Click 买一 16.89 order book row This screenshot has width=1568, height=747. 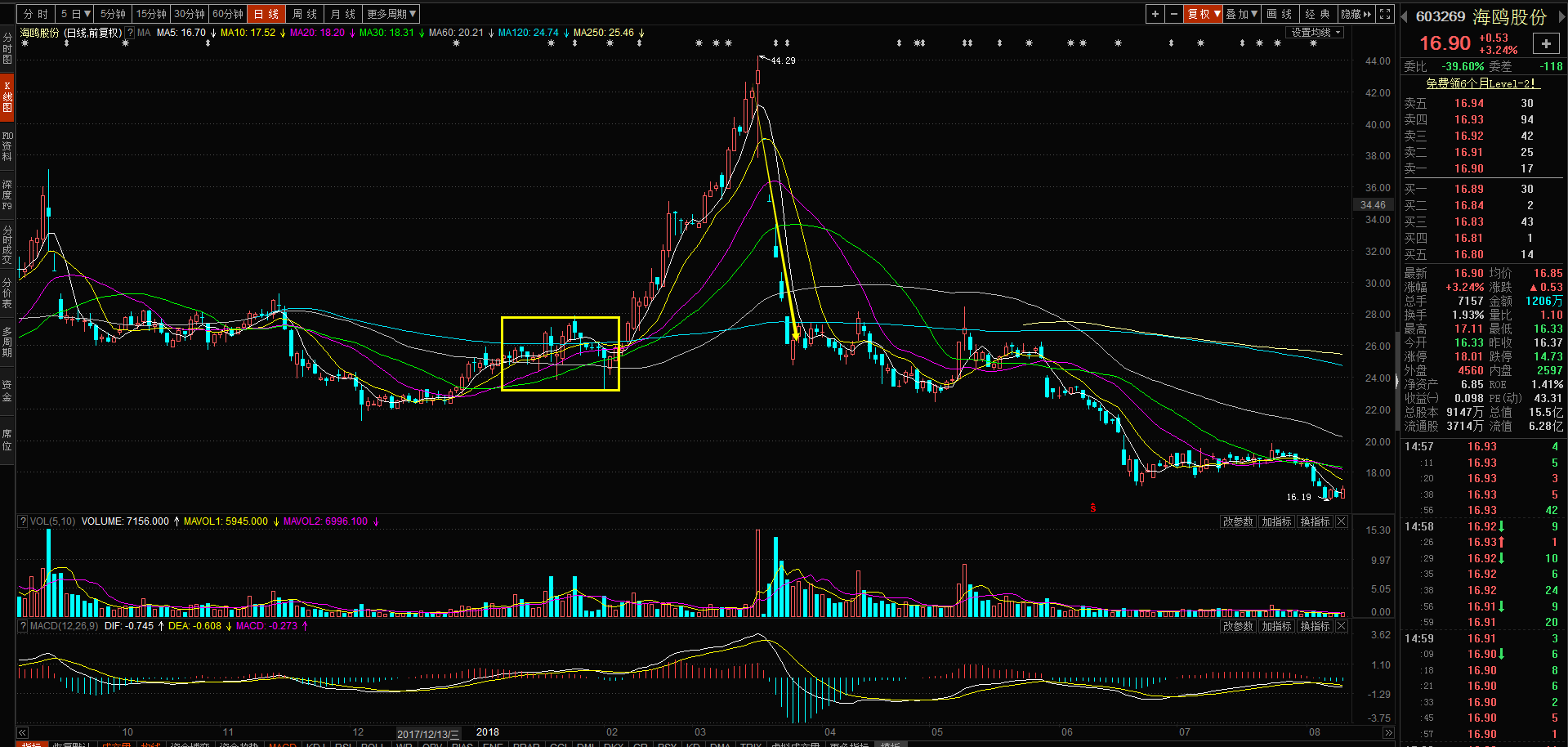1483,189
